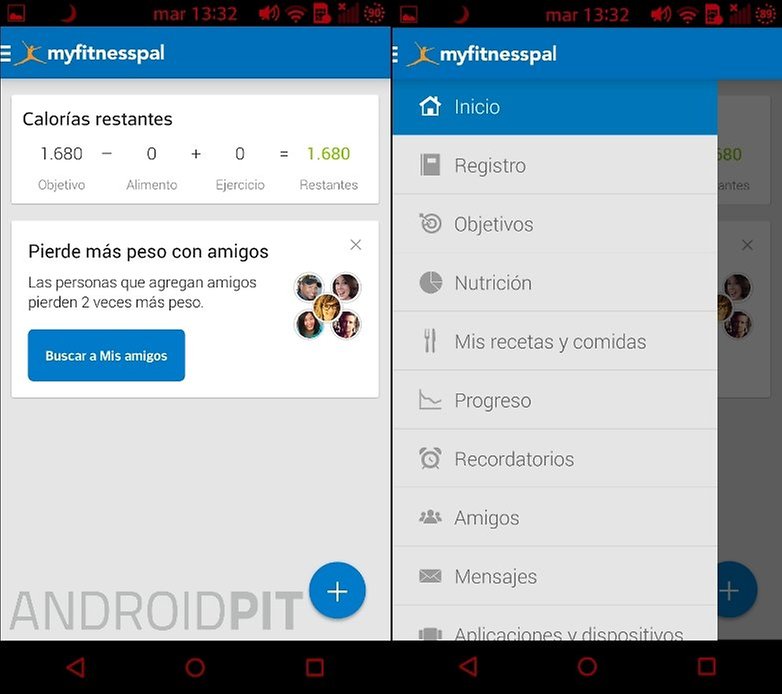Screen dimensions: 782x694
Task: Tap Android home button on left screen
Action: pyautogui.click(x=195, y=667)
